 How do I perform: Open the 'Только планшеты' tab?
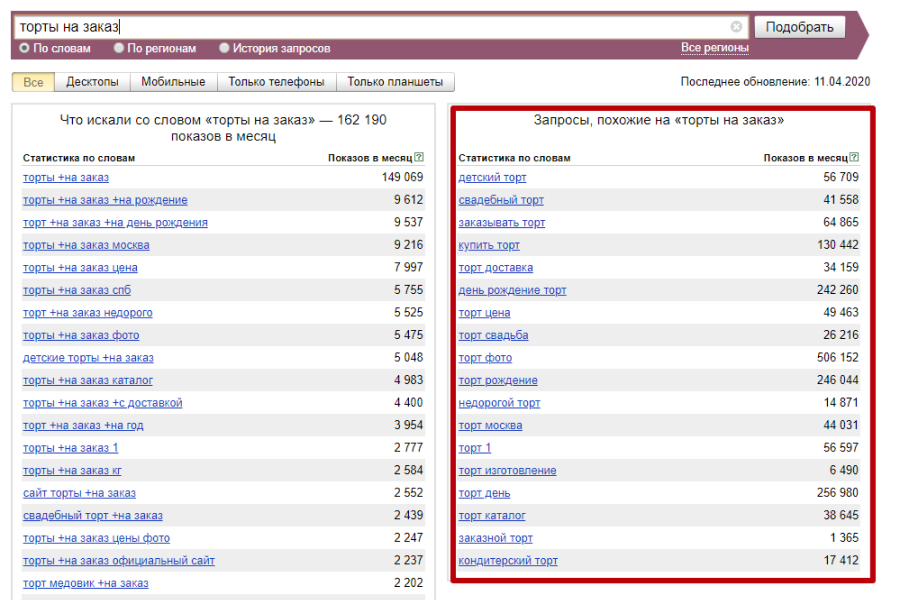(x=395, y=82)
